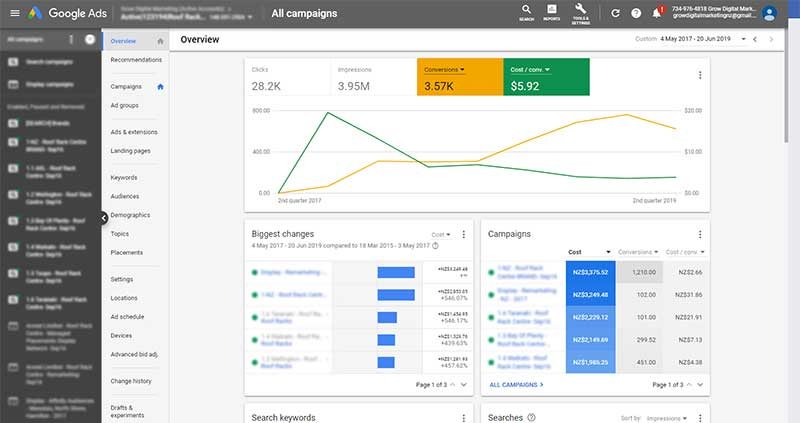This screenshot has height=423, width=800.
Task: Refresh the account data
Action: (x=615, y=13)
